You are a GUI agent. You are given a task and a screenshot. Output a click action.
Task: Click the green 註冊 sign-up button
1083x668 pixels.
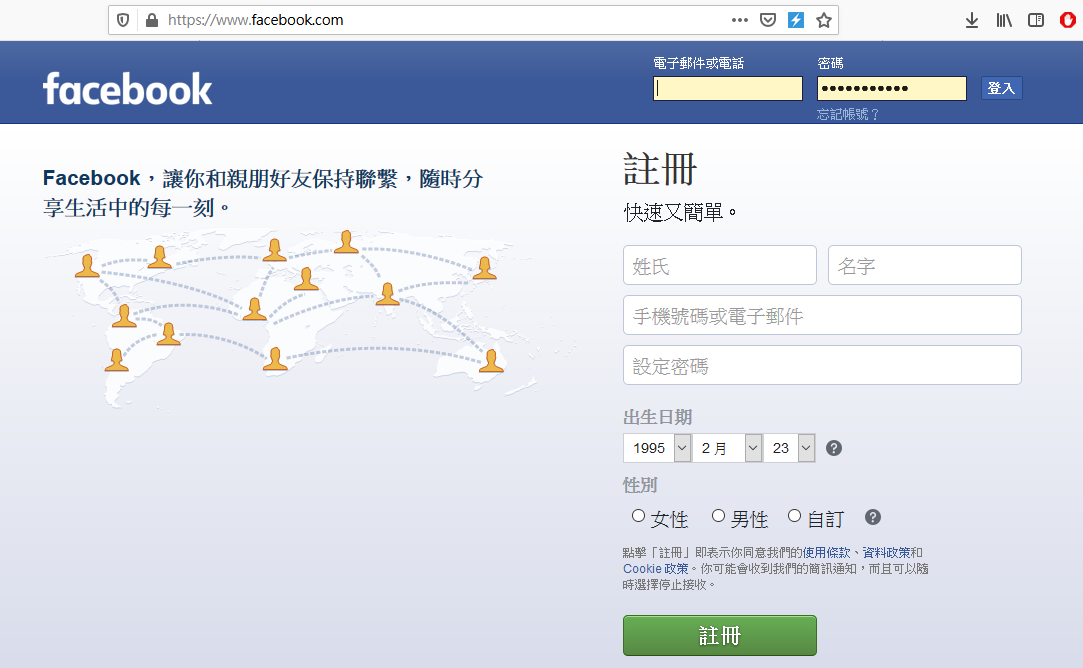click(x=720, y=636)
